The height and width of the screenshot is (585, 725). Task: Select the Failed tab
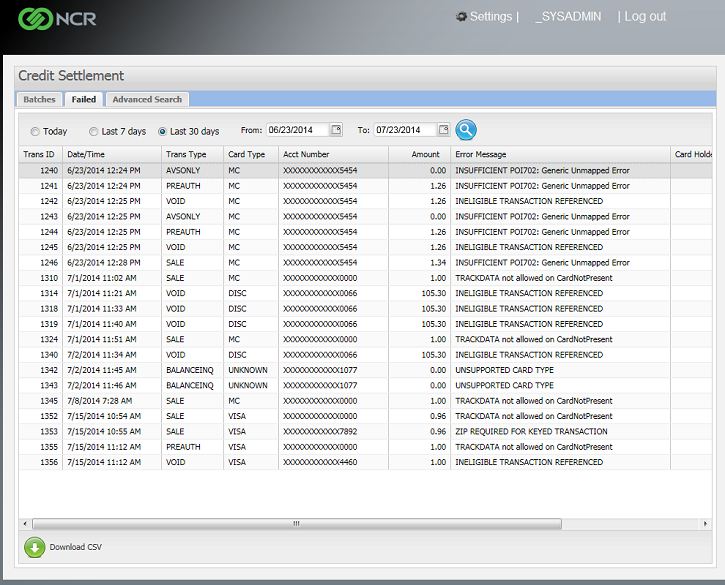tap(84, 99)
